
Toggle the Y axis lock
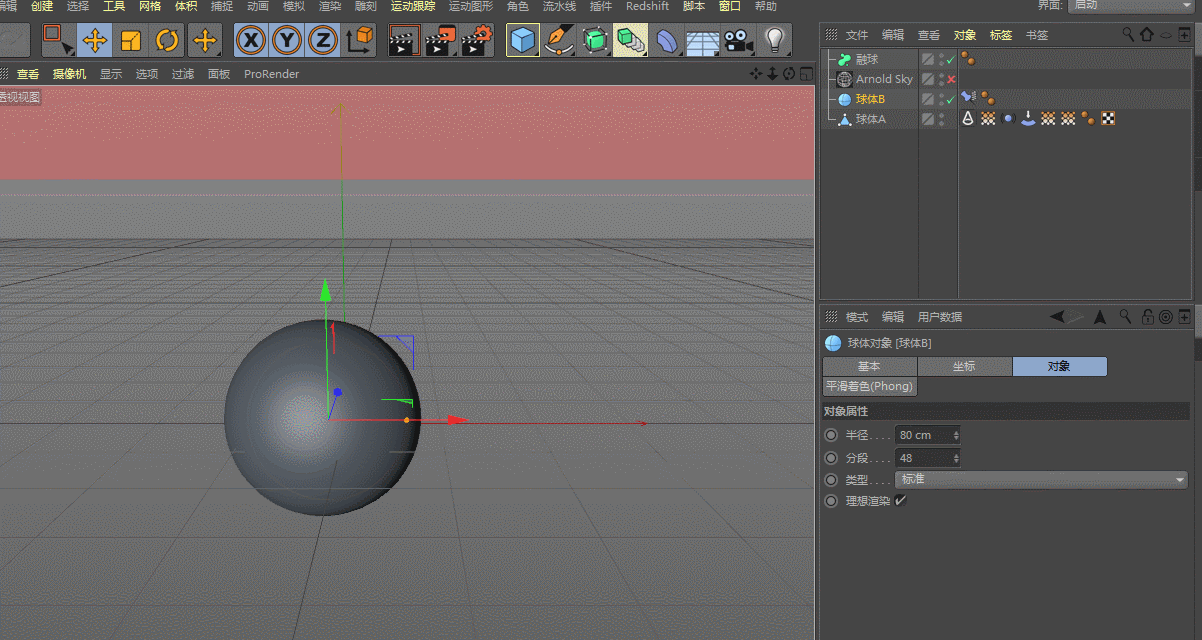(x=287, y=40)
